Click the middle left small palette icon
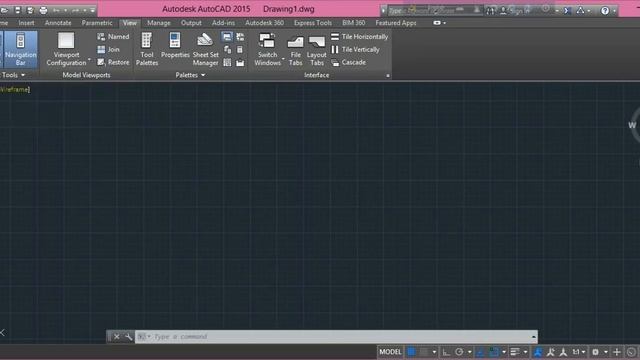The width and height of the screenshot is (640, 360). tap(227, 50)
